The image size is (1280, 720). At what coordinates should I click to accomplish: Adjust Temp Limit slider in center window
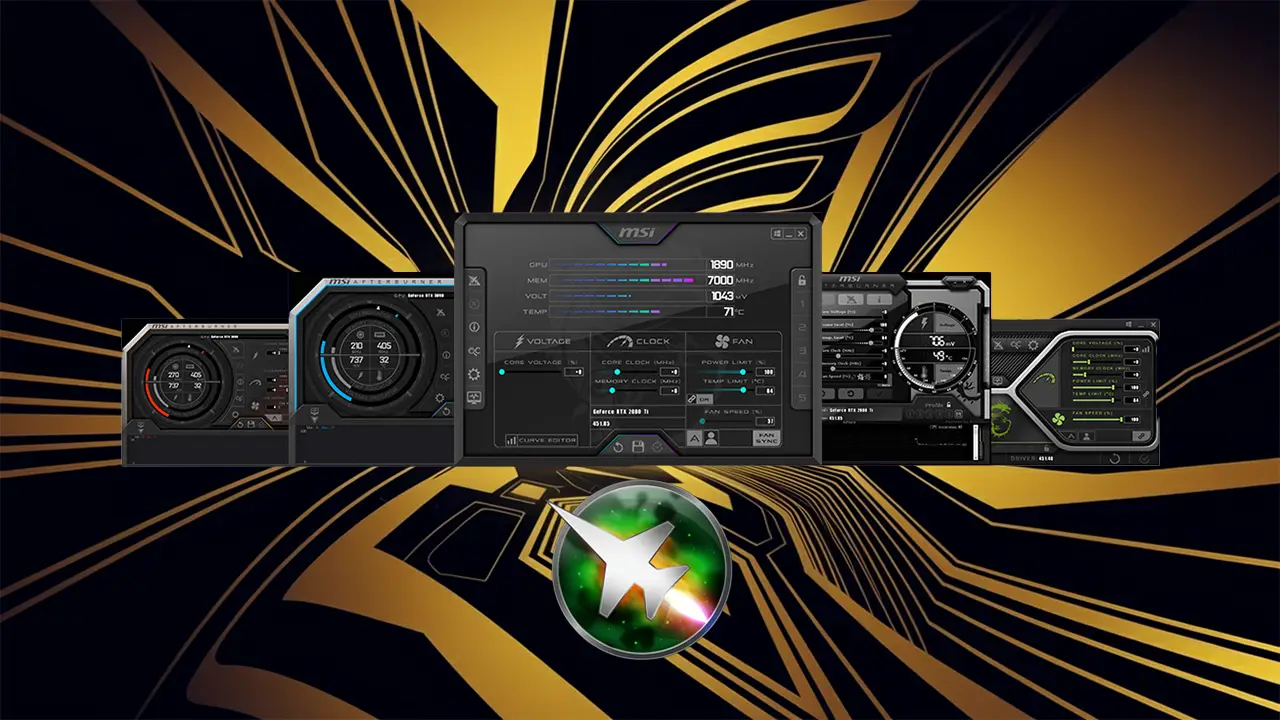(x=724, y=390)
